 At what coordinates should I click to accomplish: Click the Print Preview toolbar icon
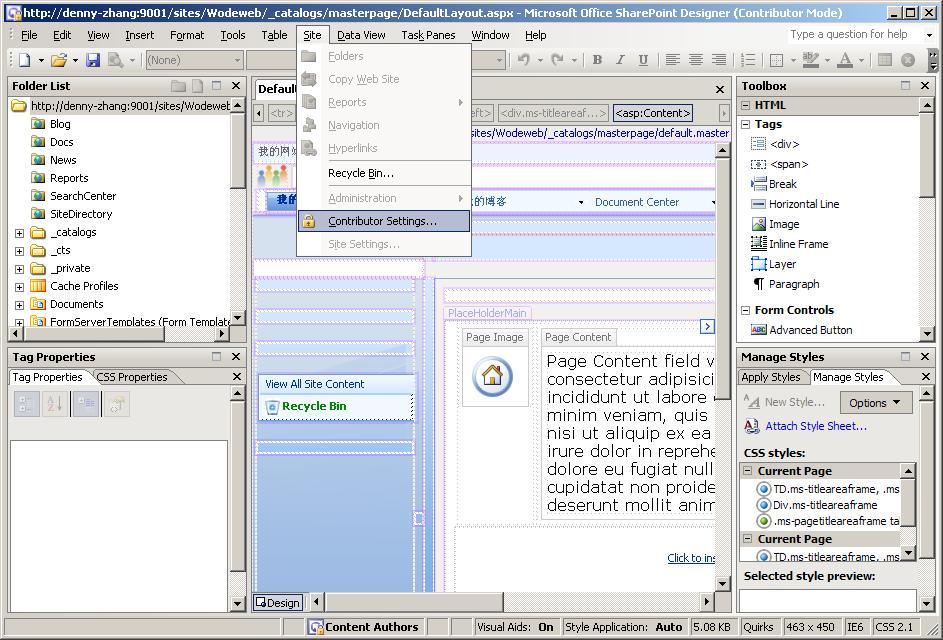[115, 60]
